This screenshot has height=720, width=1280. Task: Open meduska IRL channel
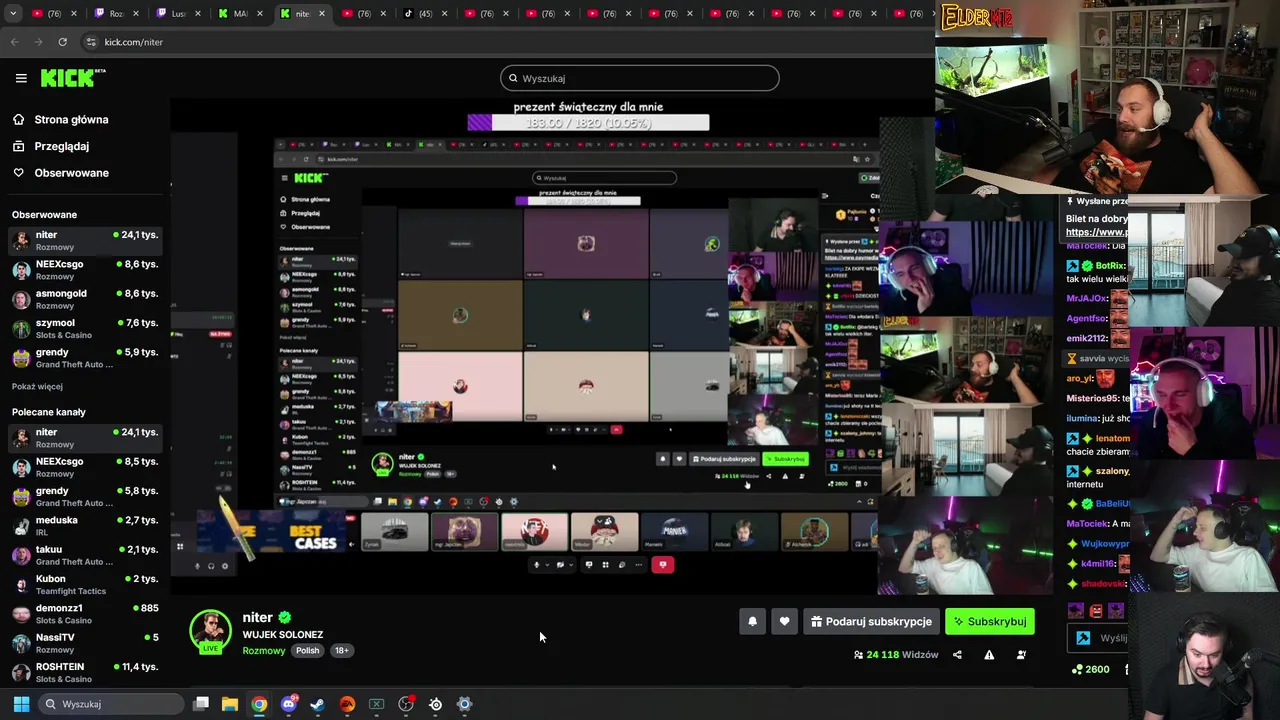point(84,526)
